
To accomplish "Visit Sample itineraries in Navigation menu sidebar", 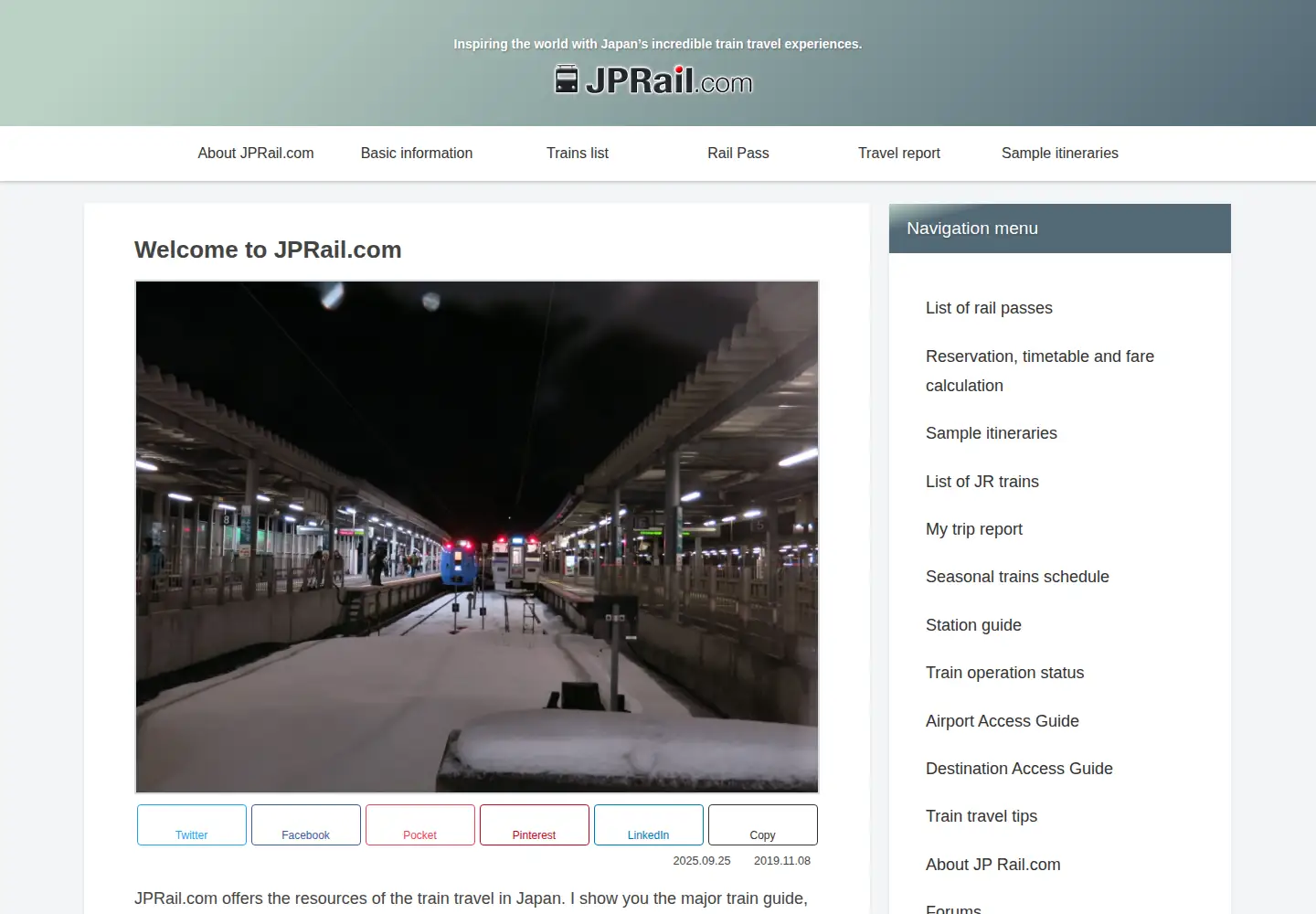I will [x=992, y=433].
